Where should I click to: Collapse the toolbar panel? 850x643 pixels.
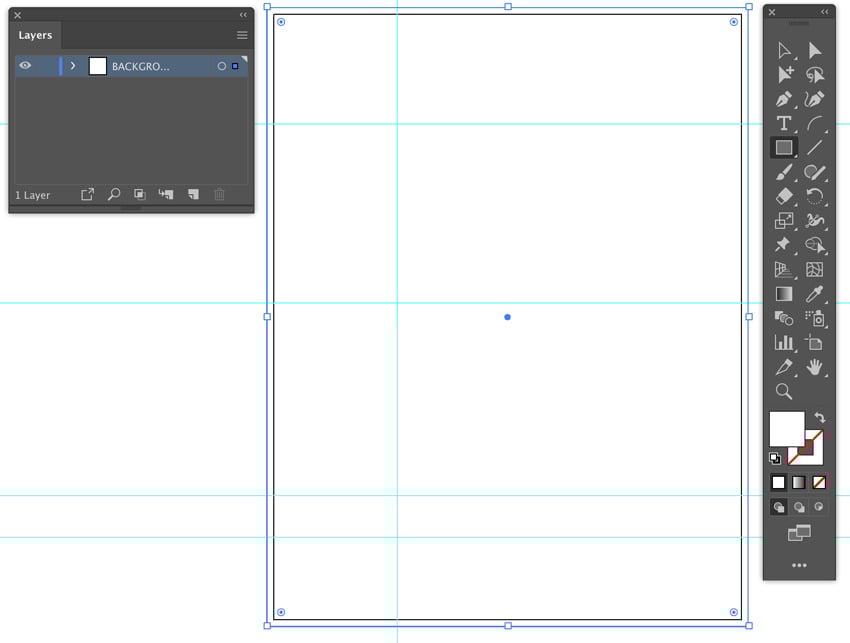point(823,12)
